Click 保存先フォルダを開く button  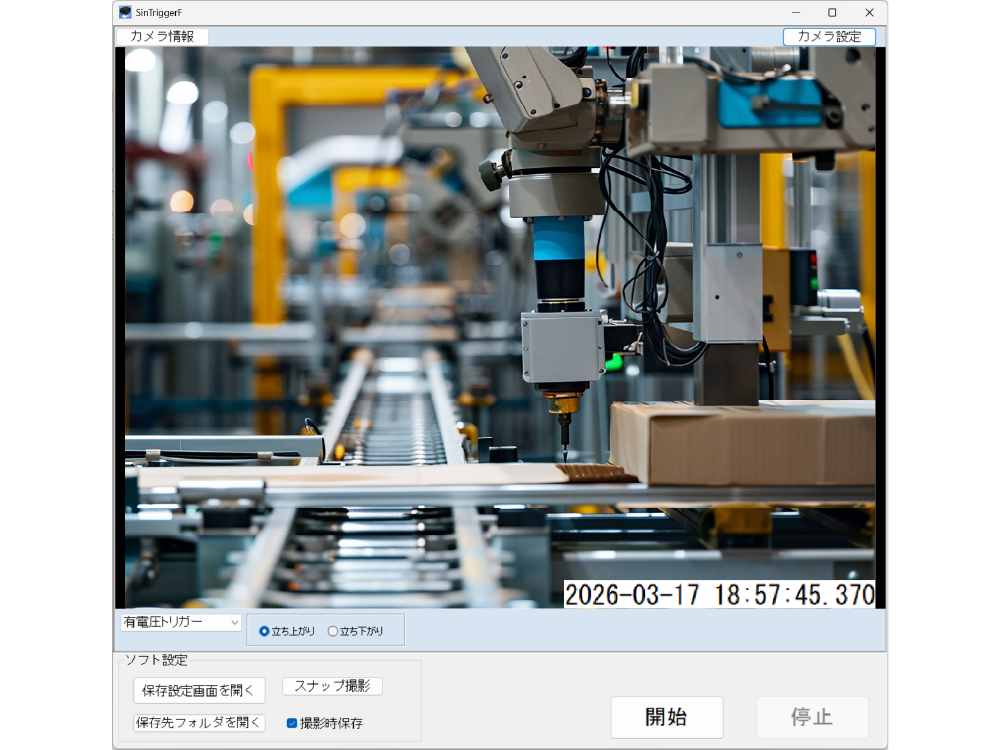point(199,722)
